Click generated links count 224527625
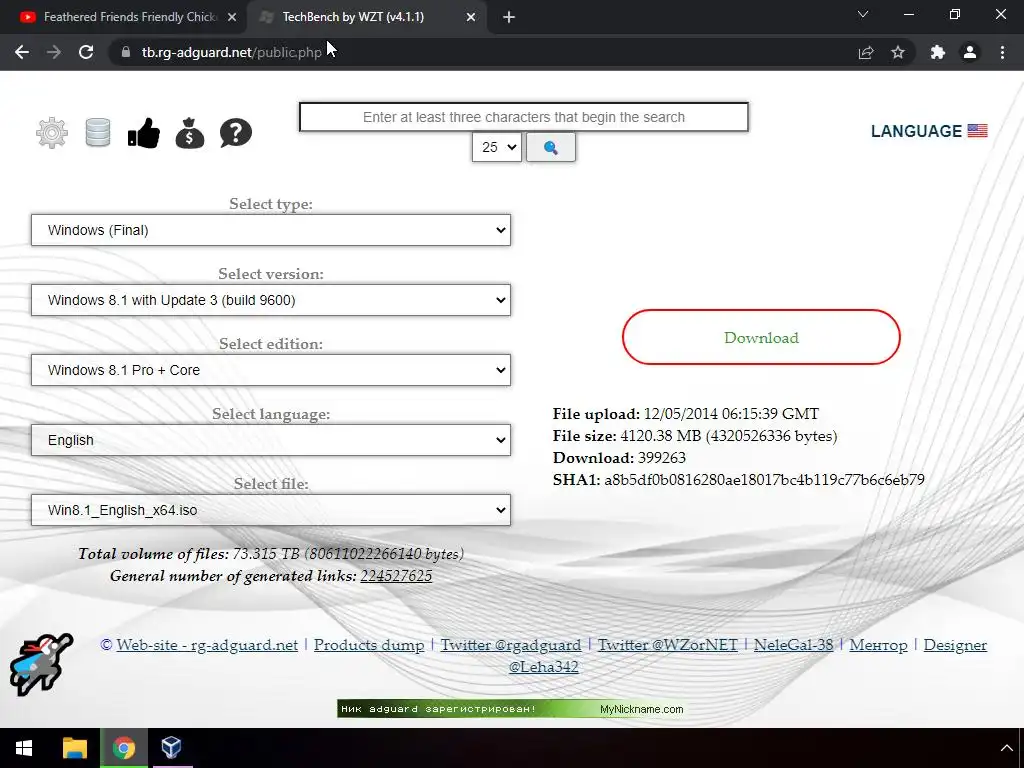The image size is (1024, 768). point(396,576)
